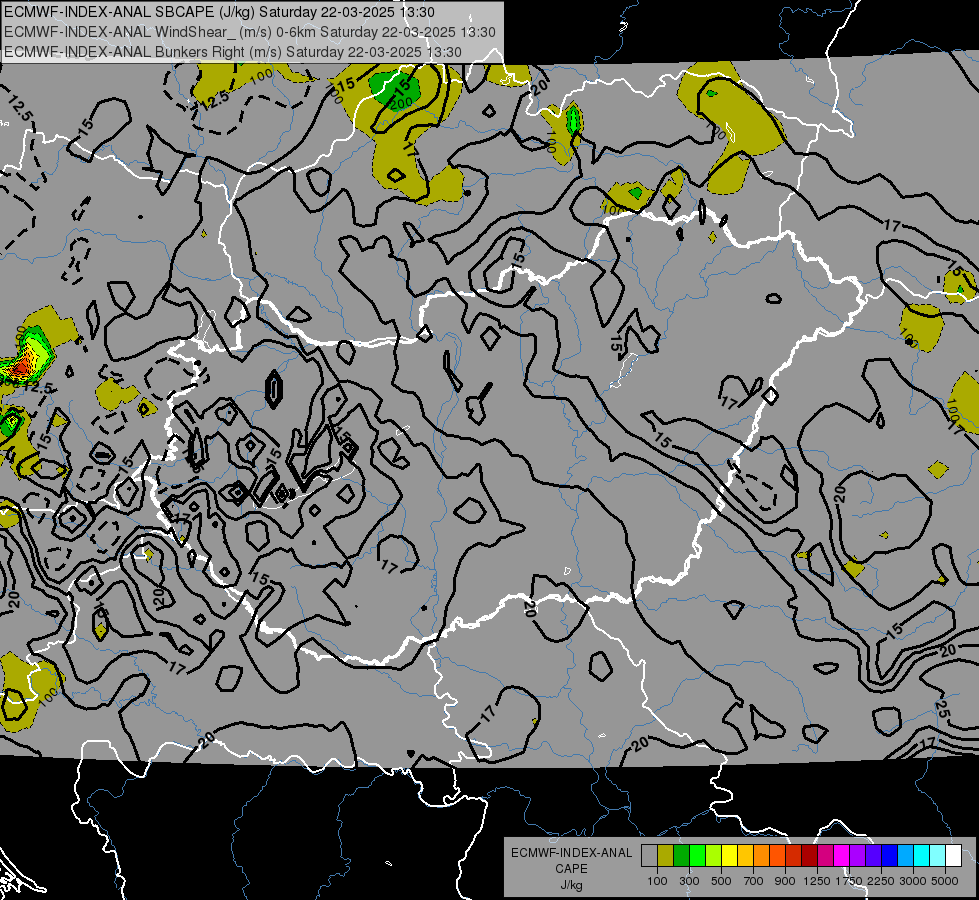Click the SBCAPE title line in the header
Viewport: 979px width, 900px height.
click(219, 12)
